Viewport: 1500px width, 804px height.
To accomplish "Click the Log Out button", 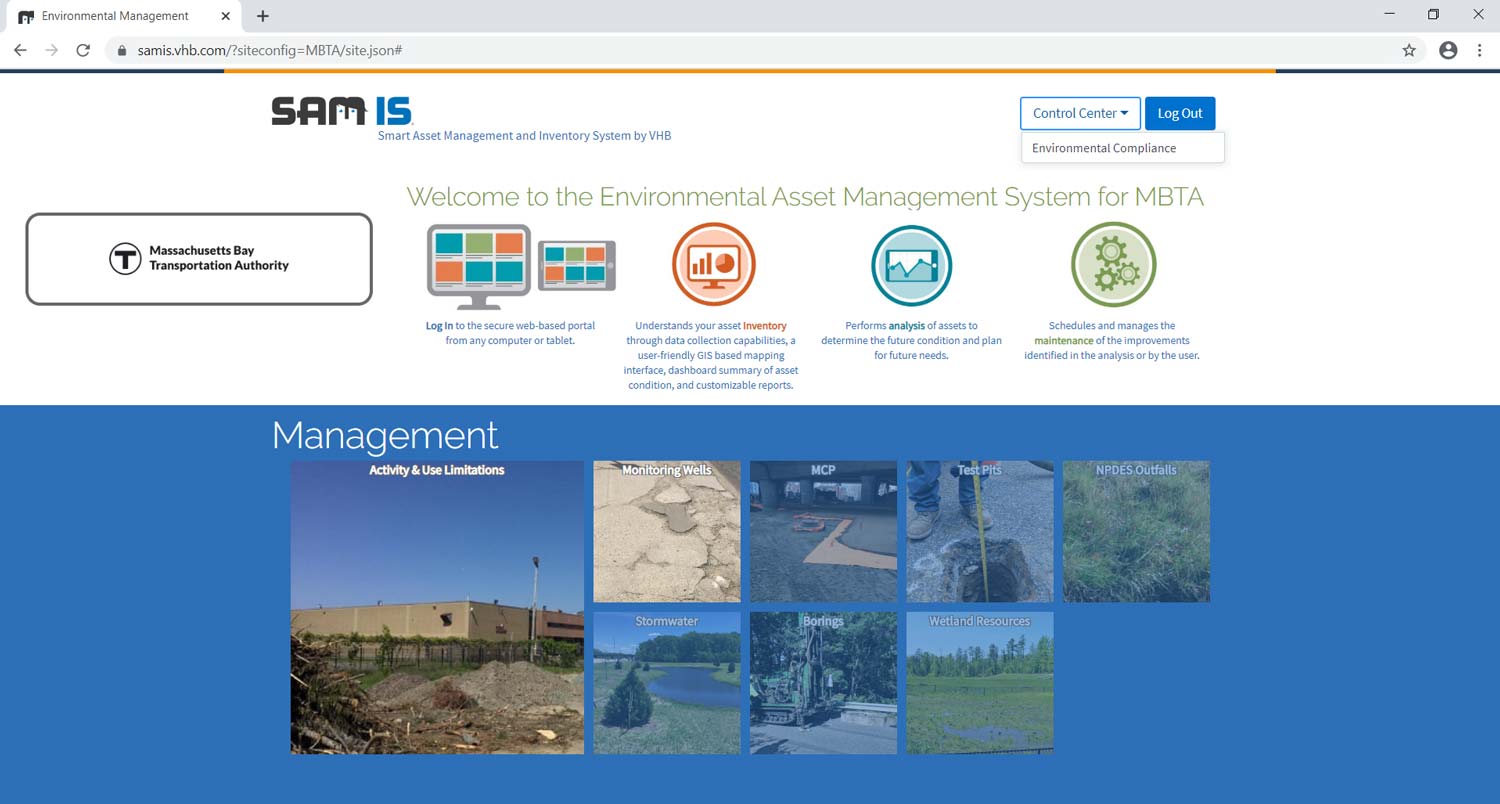I will coord(1180,113).
